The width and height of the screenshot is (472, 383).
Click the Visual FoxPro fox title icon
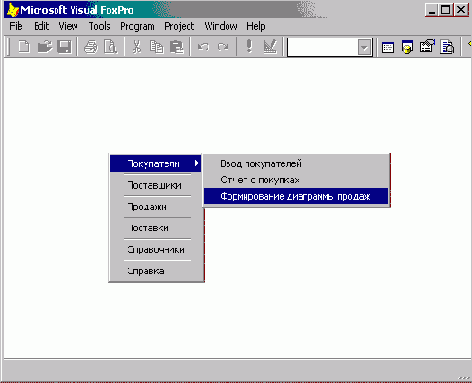pos(13,10)
